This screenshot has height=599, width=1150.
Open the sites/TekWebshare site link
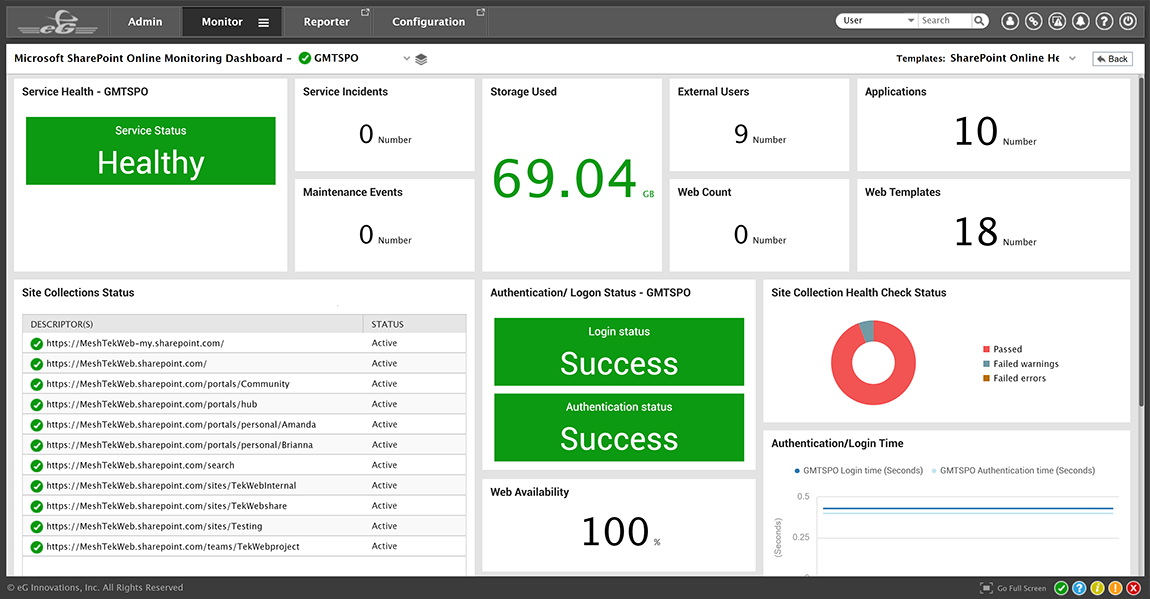pos(166,506)
